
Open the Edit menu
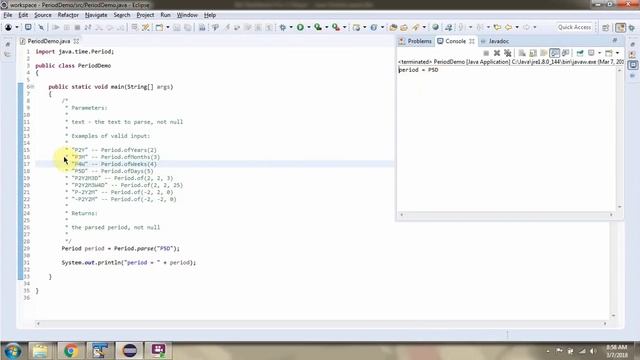[23, 15]
